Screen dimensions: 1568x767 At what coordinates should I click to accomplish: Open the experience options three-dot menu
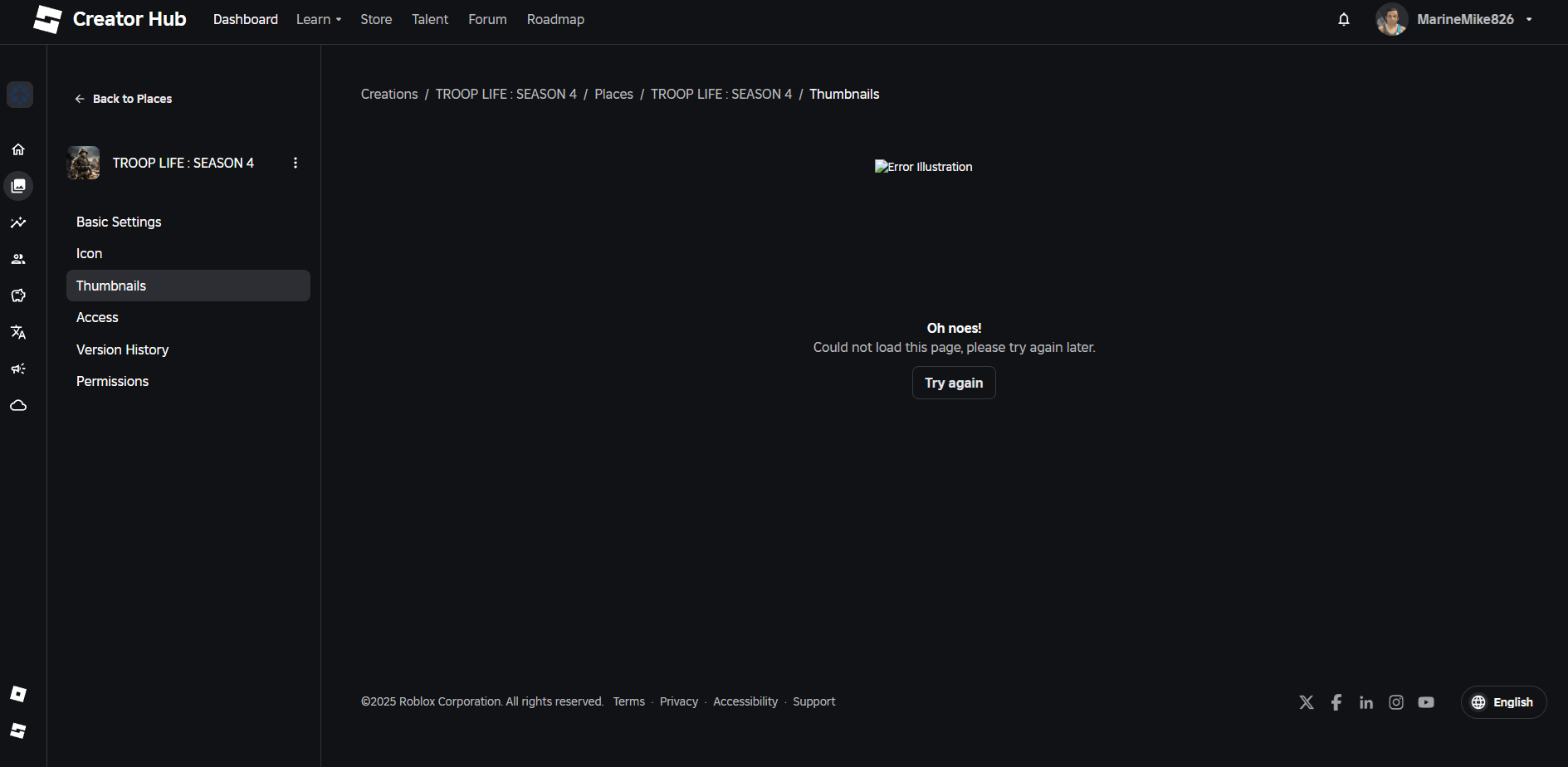point(296,163)
